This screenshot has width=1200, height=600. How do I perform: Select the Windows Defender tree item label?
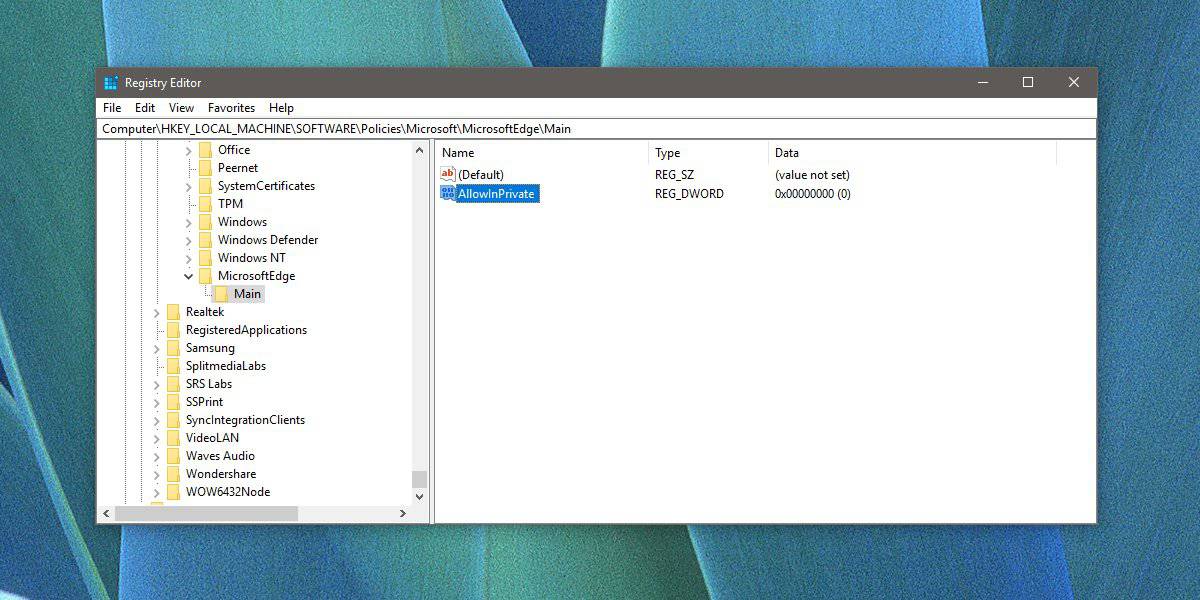268,240
